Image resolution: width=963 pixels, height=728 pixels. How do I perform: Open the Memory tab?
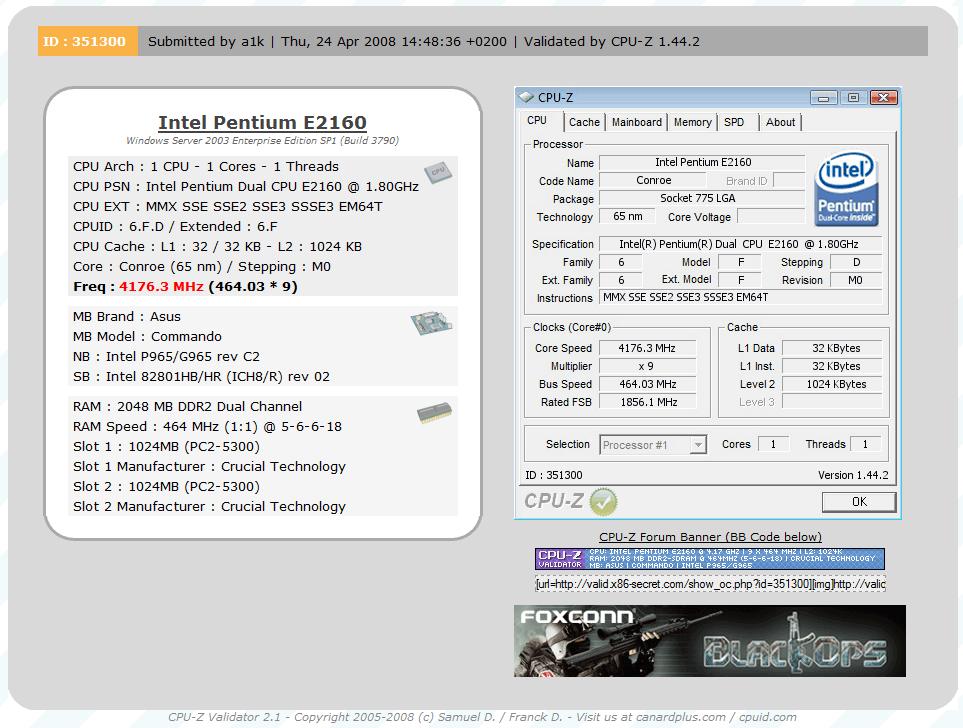692,122
